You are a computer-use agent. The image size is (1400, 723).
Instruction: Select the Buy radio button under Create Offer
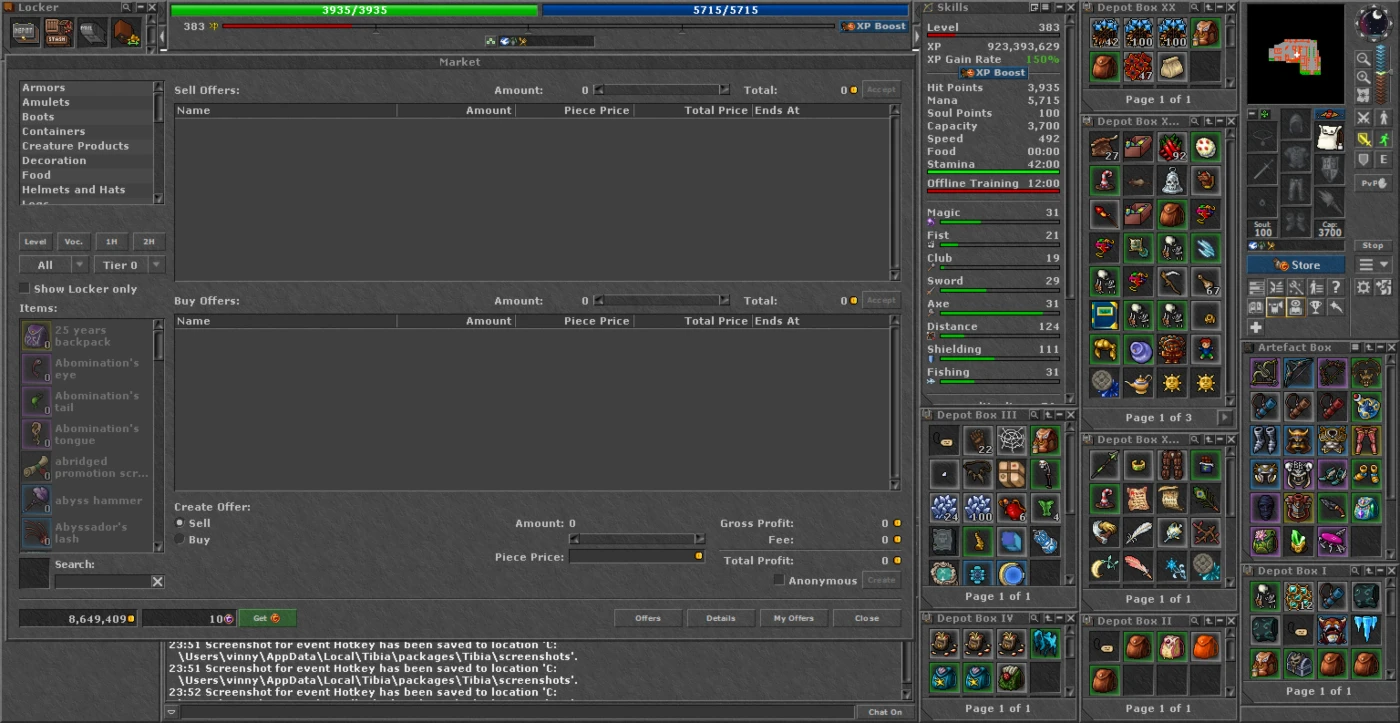pos(180,540)
